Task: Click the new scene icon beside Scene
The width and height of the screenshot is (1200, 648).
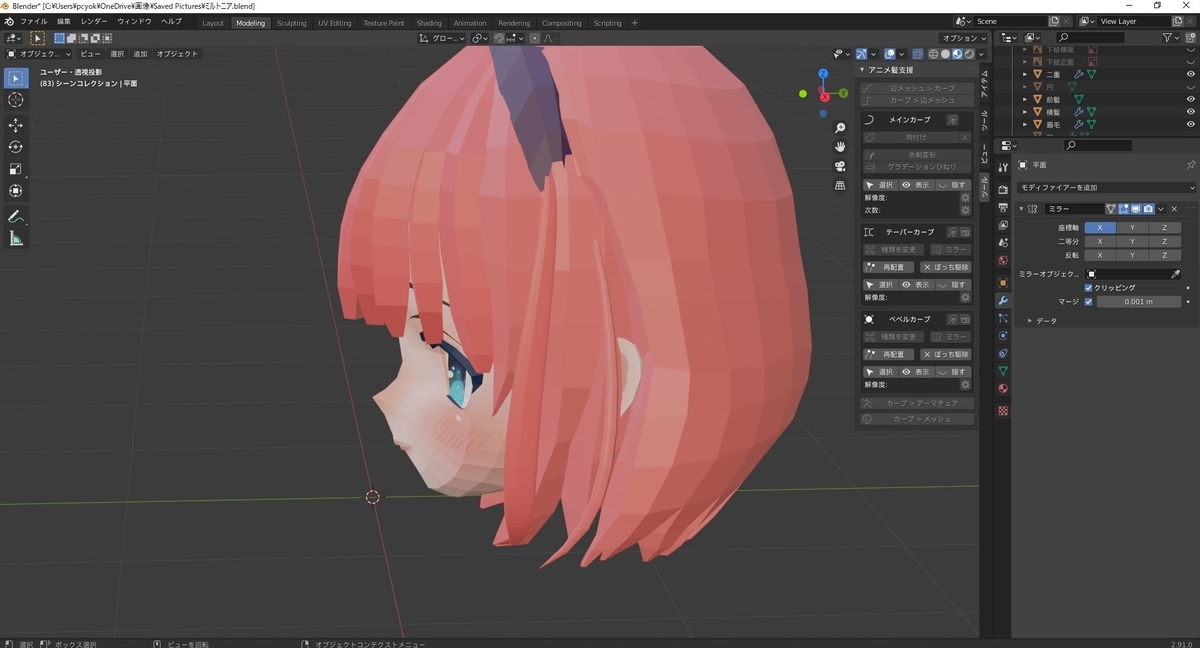Action: point(1054,21)
